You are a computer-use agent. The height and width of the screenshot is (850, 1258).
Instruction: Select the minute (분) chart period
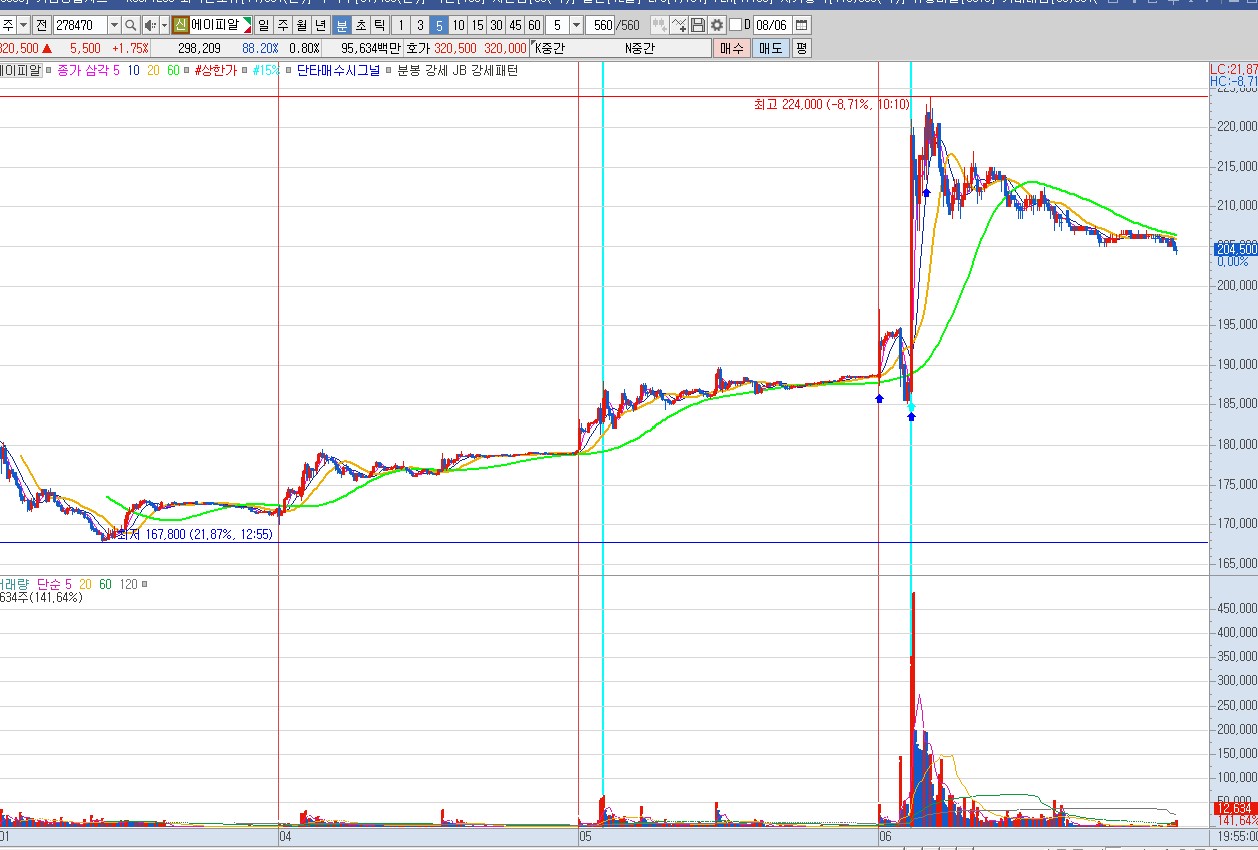[x=341, y=25]
